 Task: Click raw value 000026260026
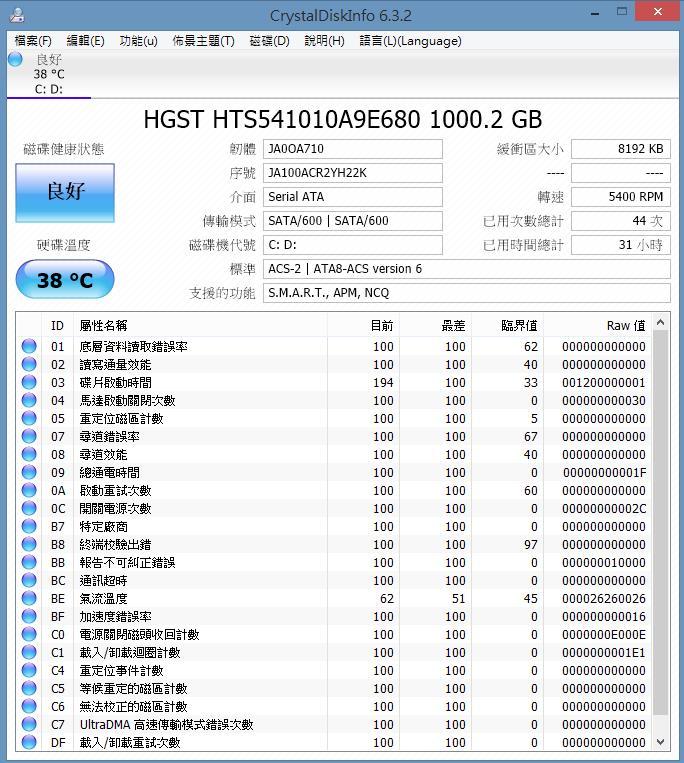pyautogui.click(x=604, y=599)
